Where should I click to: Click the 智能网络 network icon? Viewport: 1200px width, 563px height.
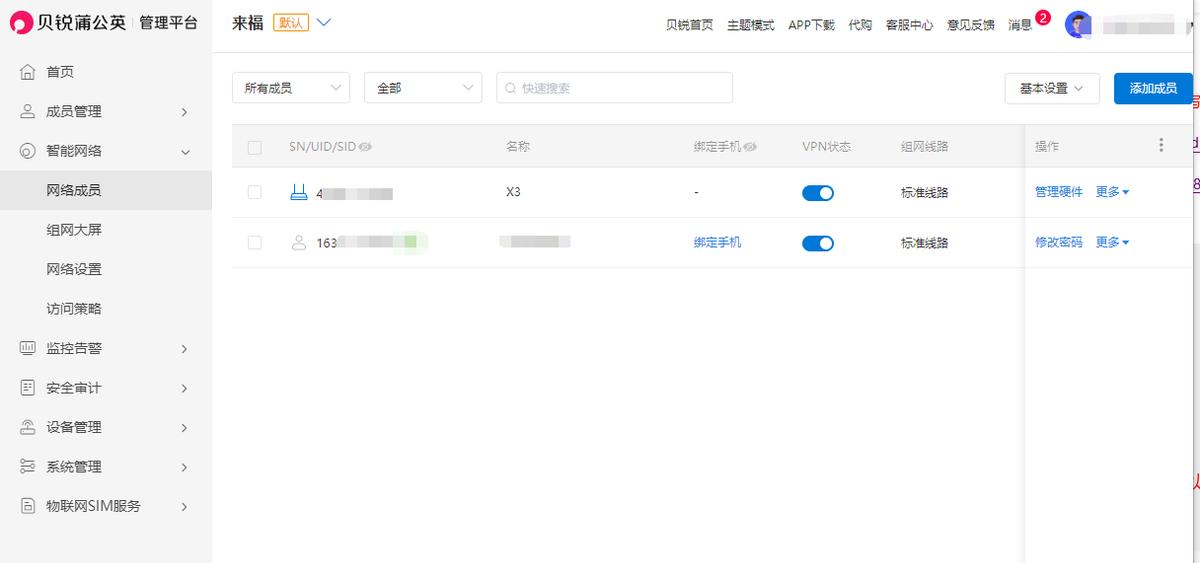pos(28,151)
